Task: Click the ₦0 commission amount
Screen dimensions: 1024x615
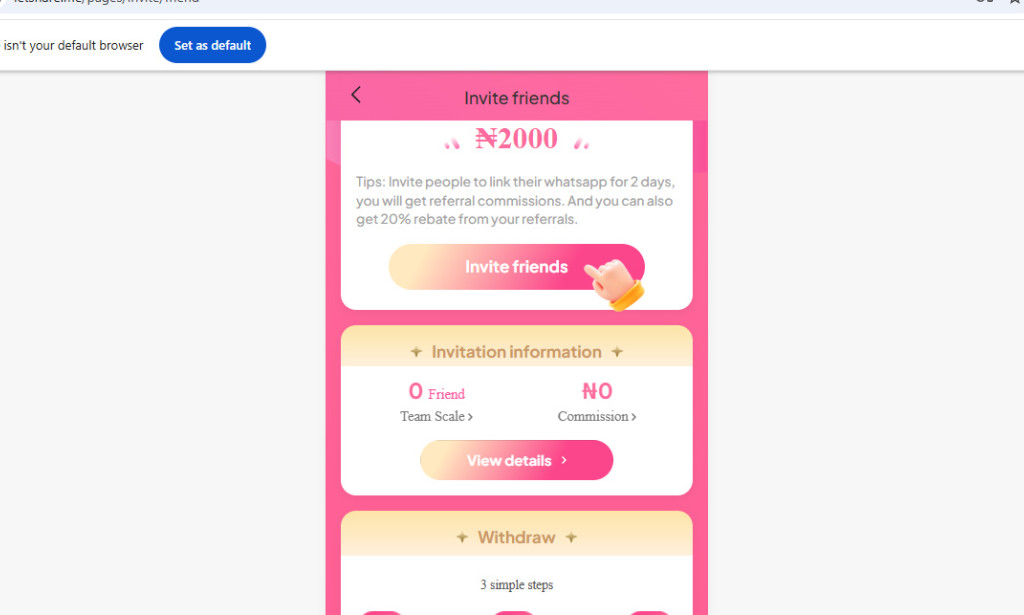Action: click(596, 391)
